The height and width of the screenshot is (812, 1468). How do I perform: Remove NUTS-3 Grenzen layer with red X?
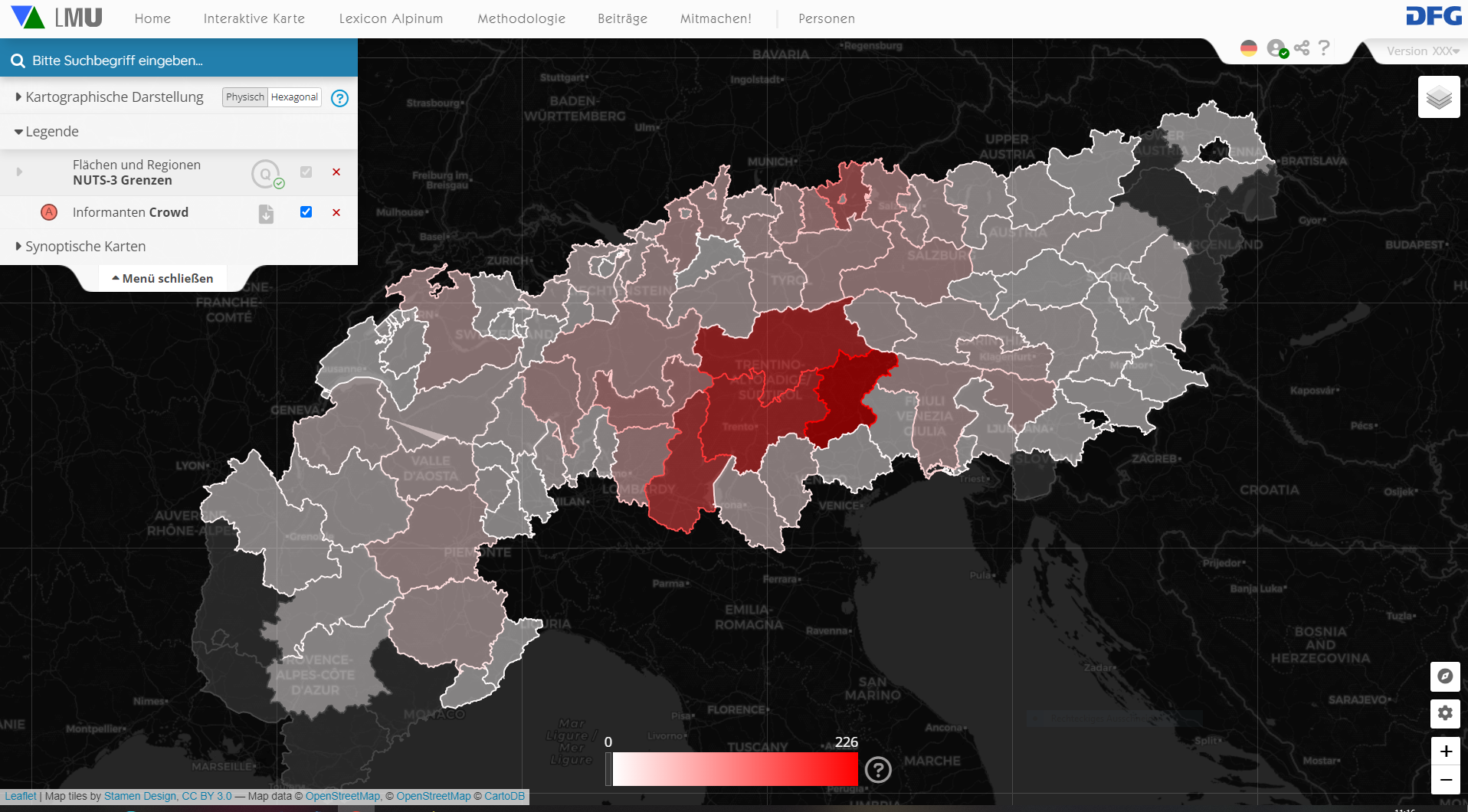click(x=336, y=172)
